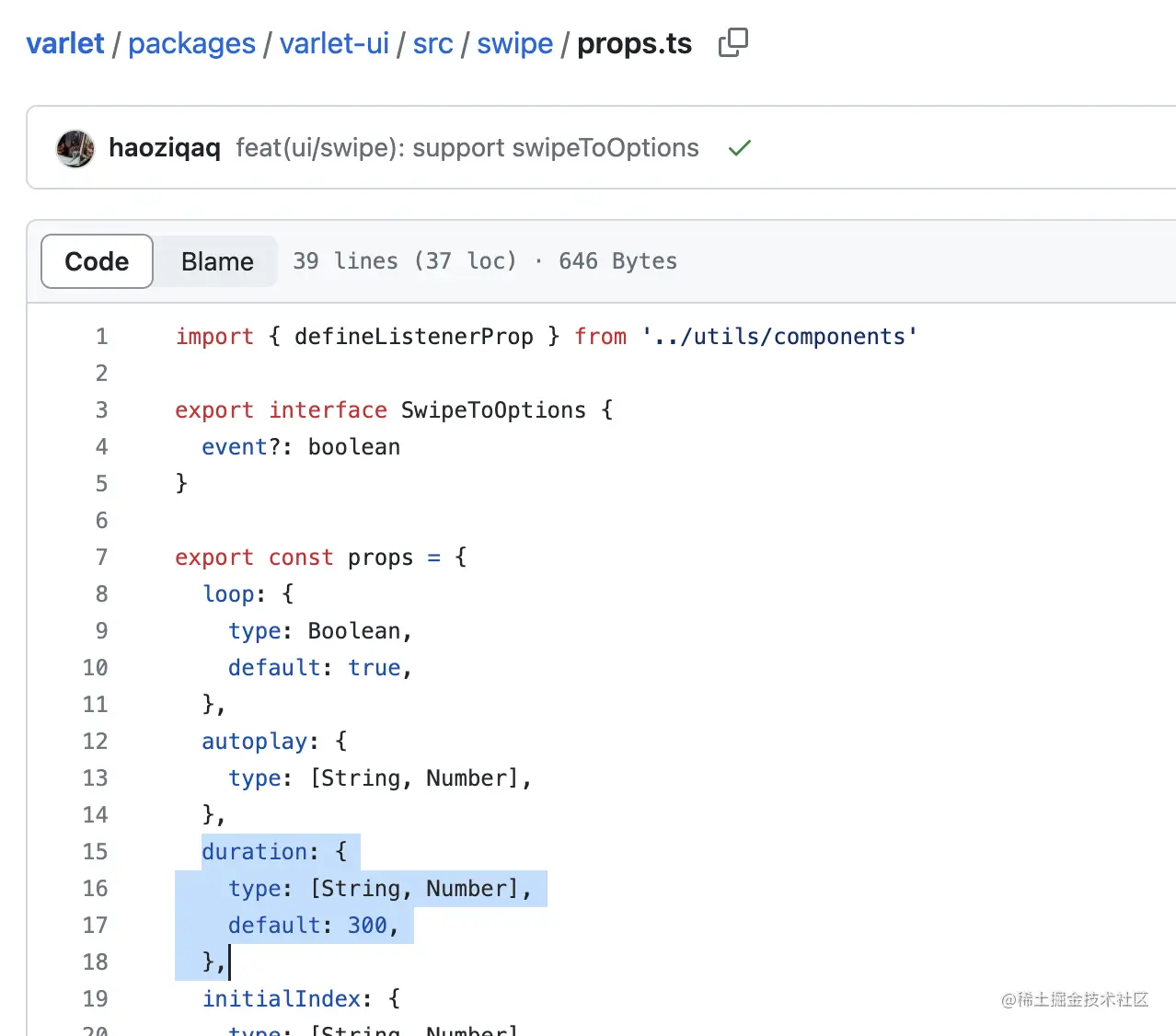Click the 'initialIndex' property key
The image size is (1176, 1036).
tap(282, 999)
